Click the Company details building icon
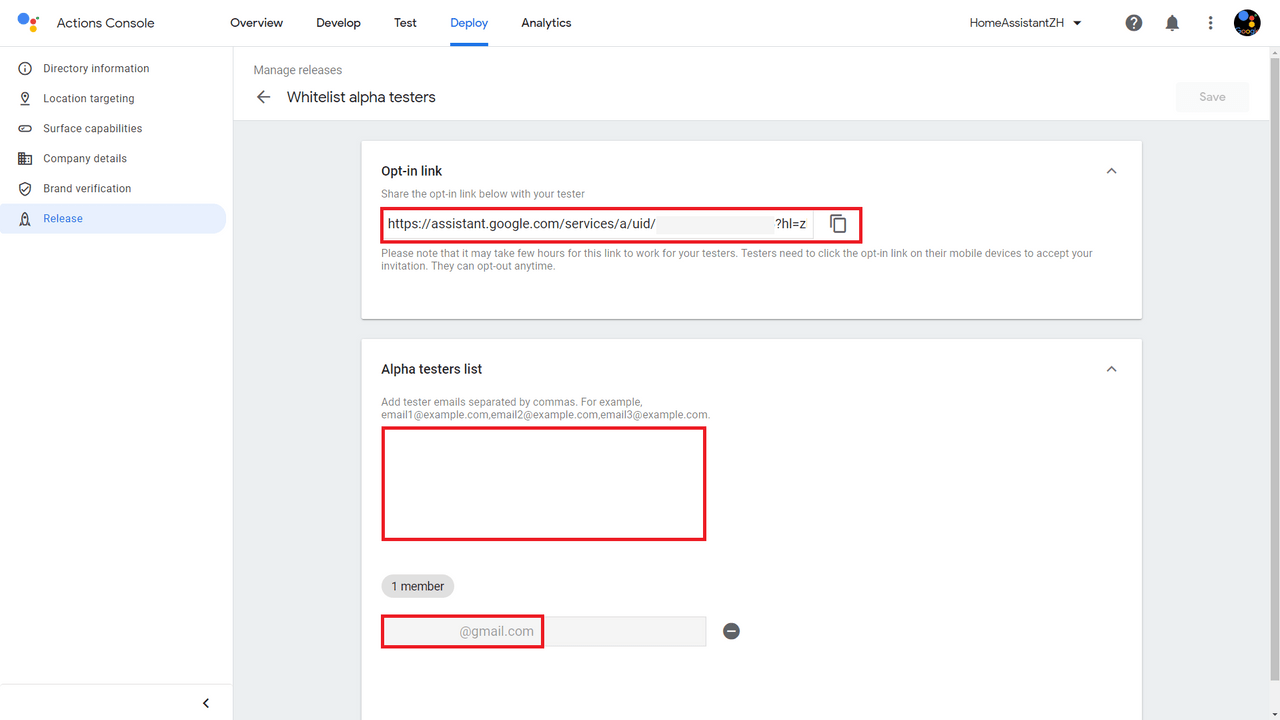 click(25, 159)
